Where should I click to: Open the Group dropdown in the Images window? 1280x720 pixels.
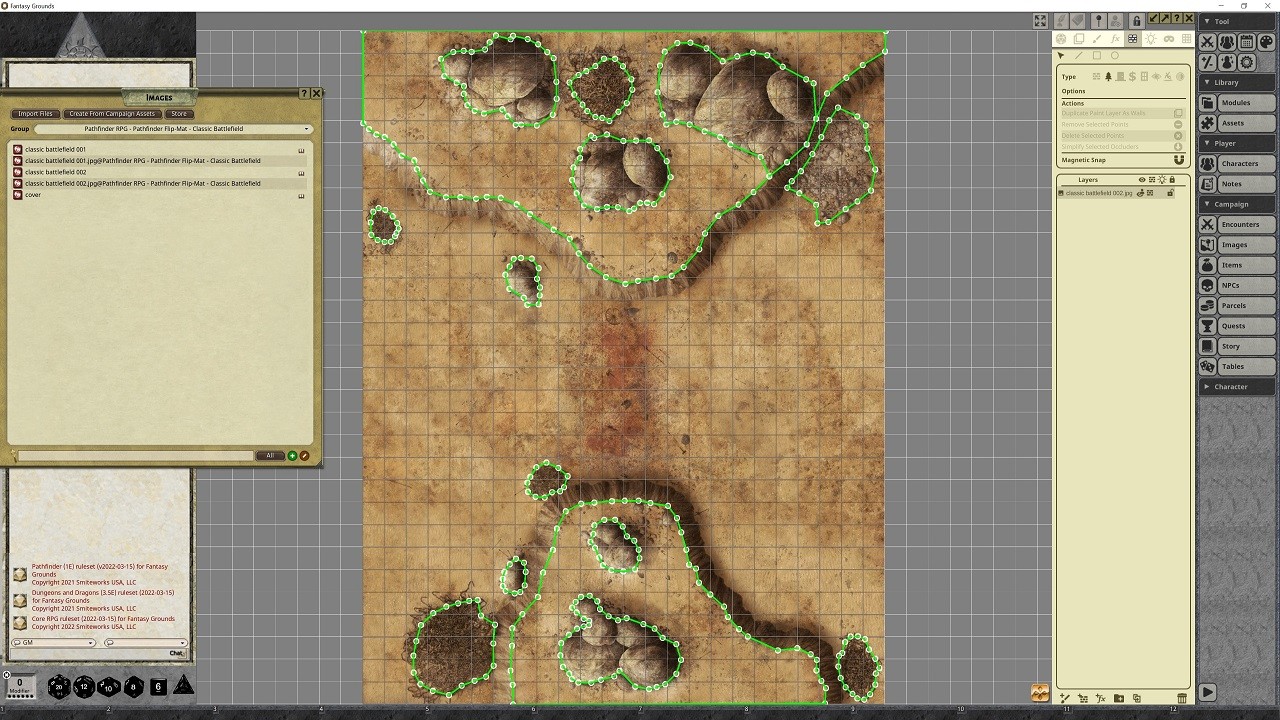(306, 129)
